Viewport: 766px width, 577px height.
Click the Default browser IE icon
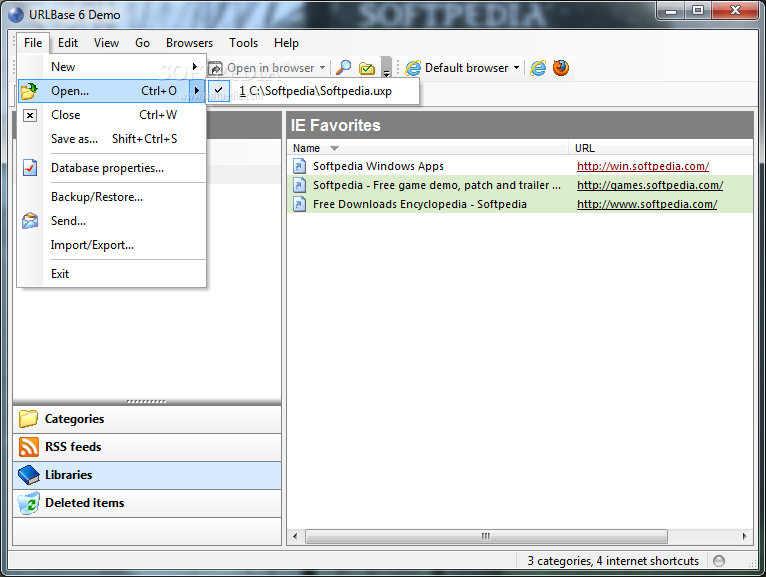pos(413,68)
